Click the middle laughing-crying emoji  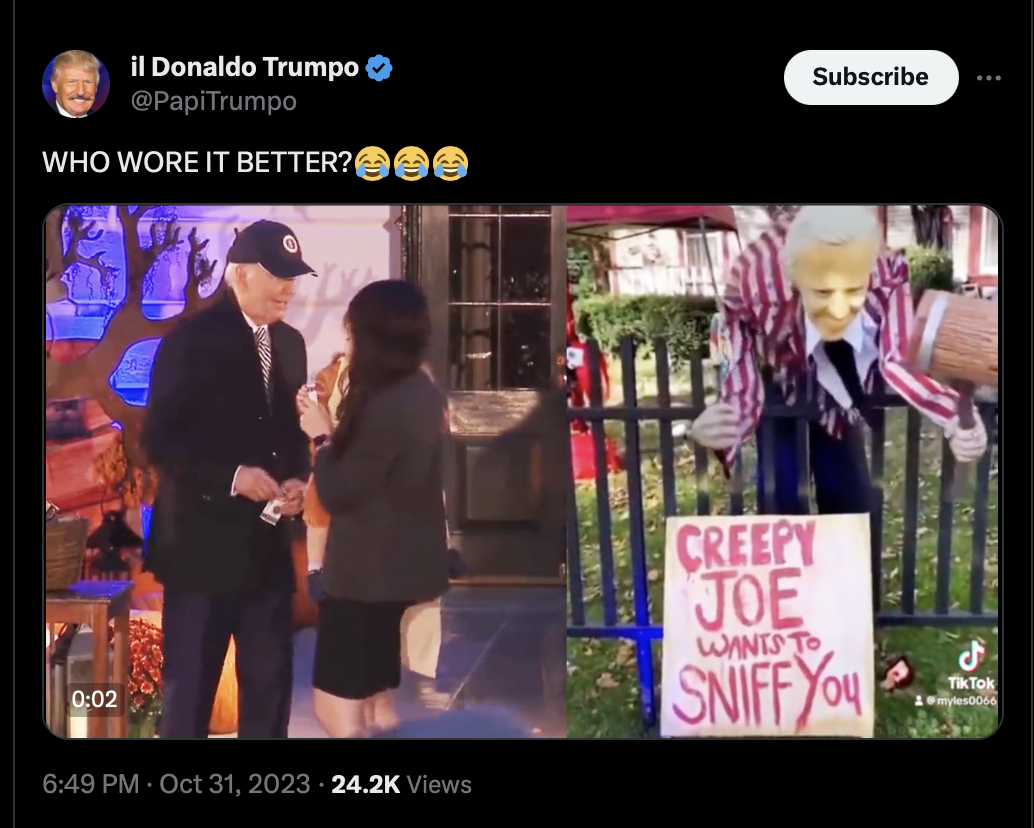click(411, 163)
